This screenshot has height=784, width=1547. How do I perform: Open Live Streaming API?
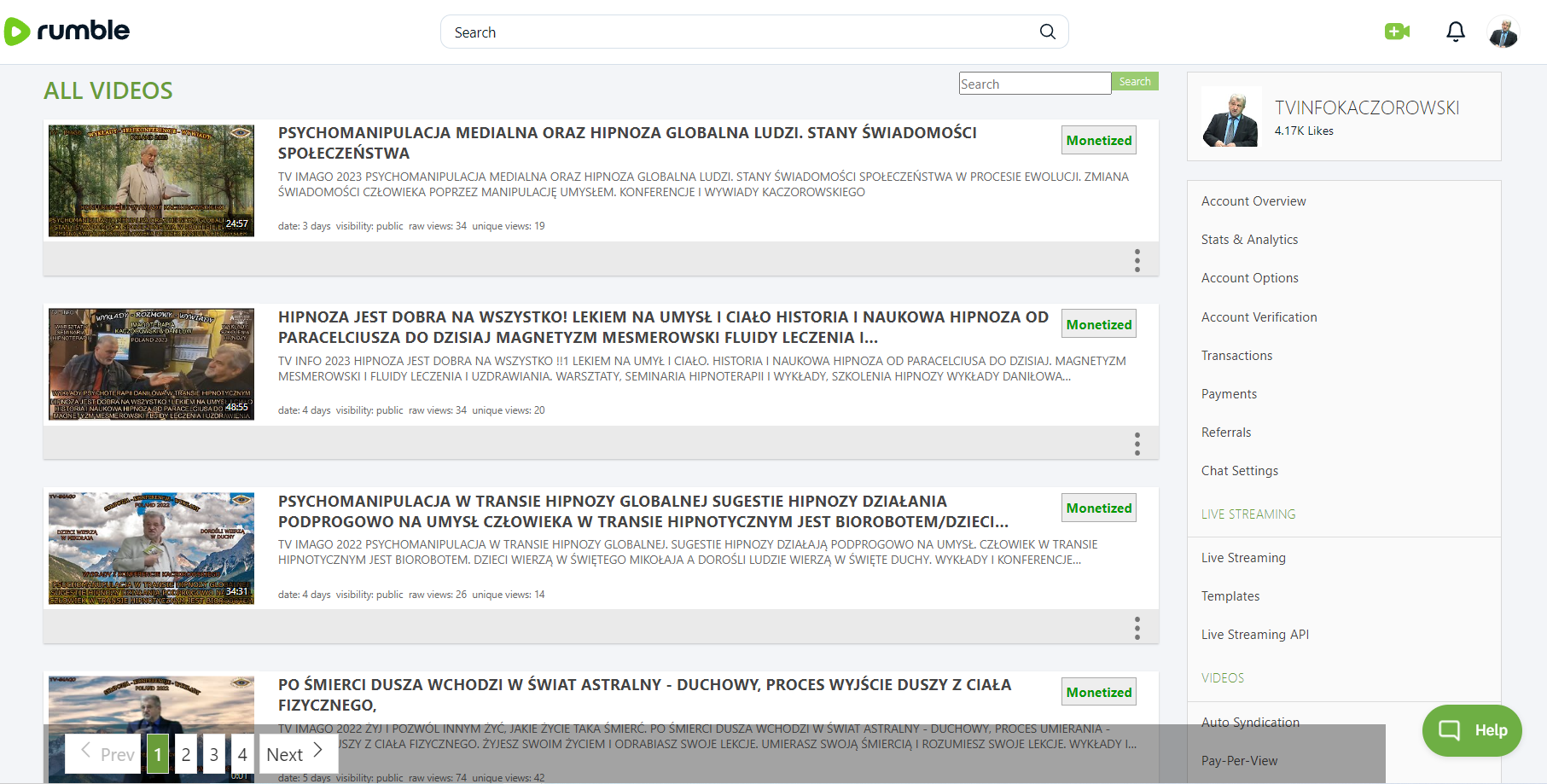pos(1255,635)
